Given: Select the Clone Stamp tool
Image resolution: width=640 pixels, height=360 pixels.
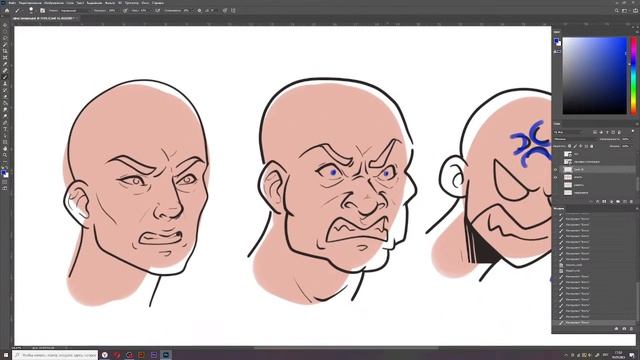Looking at the screenshot, I should coord(5,83).
